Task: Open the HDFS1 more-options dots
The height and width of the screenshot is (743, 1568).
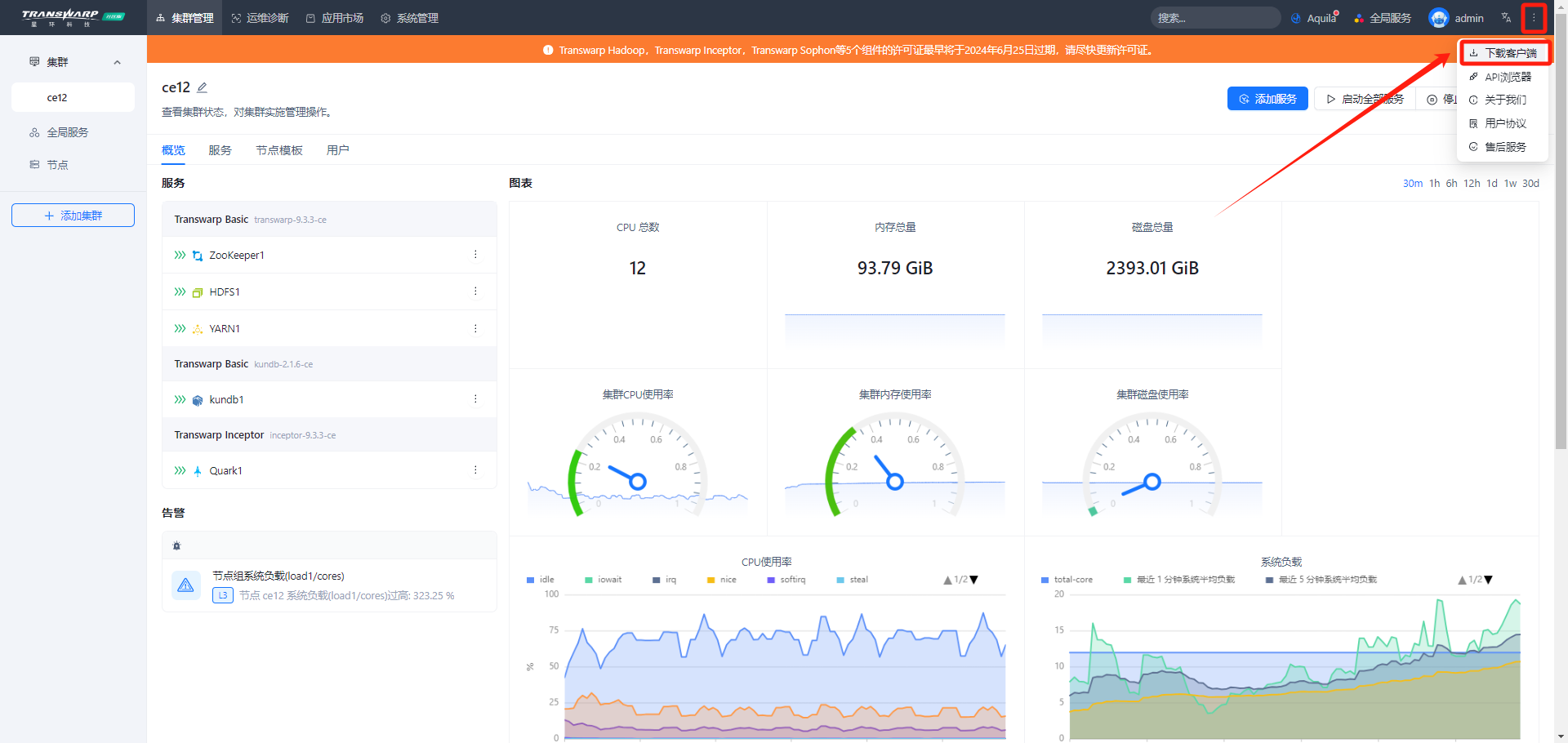Action: [x=475, y=291]
